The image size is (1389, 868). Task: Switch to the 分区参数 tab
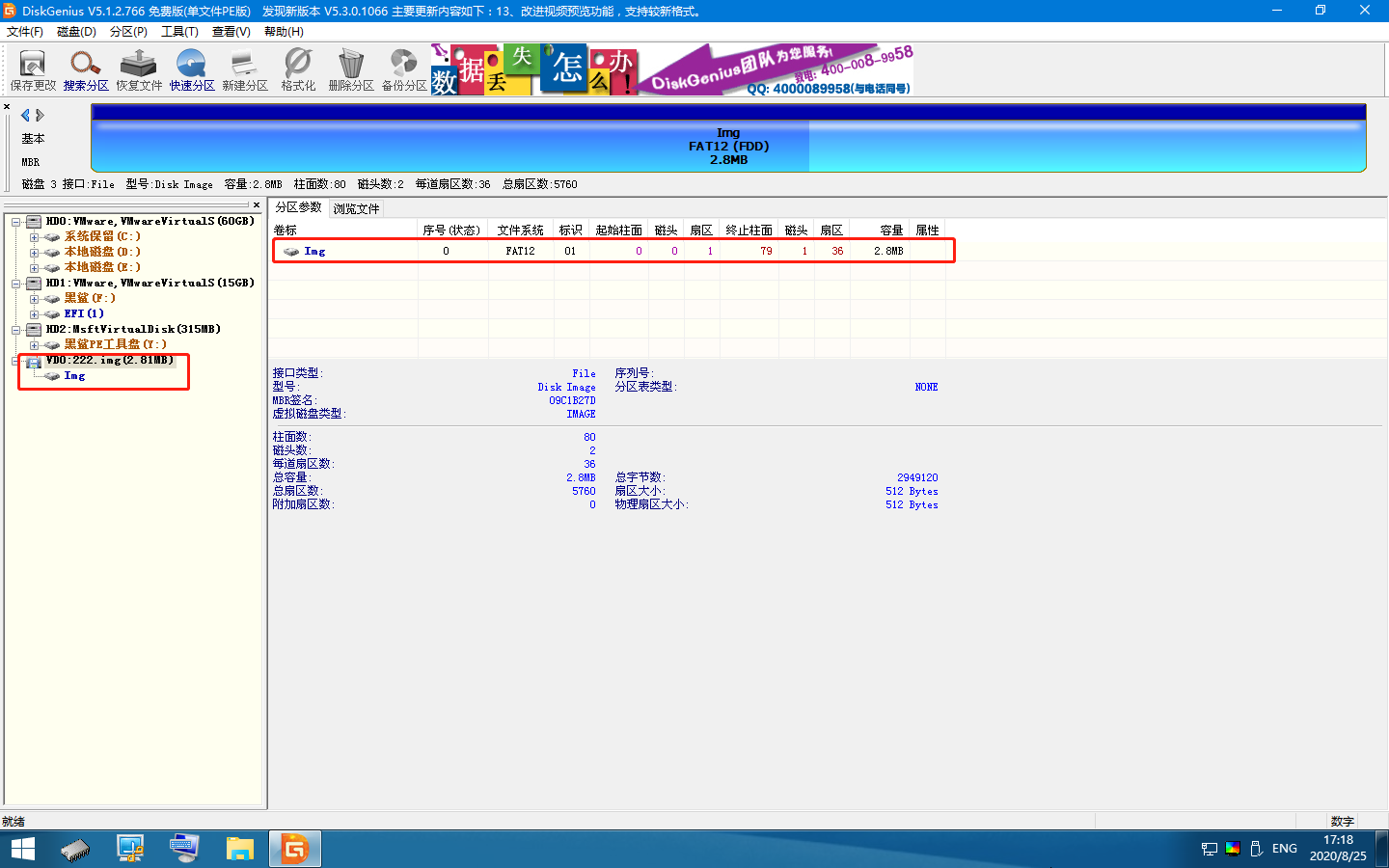pos(299,207)
